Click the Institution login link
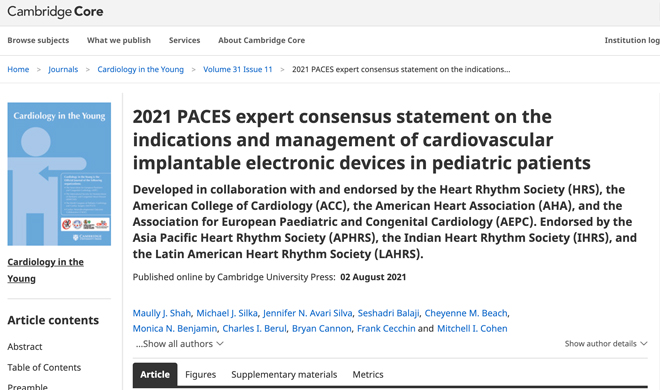The height and width of the screenshot is (390, 660). point(632,40)
